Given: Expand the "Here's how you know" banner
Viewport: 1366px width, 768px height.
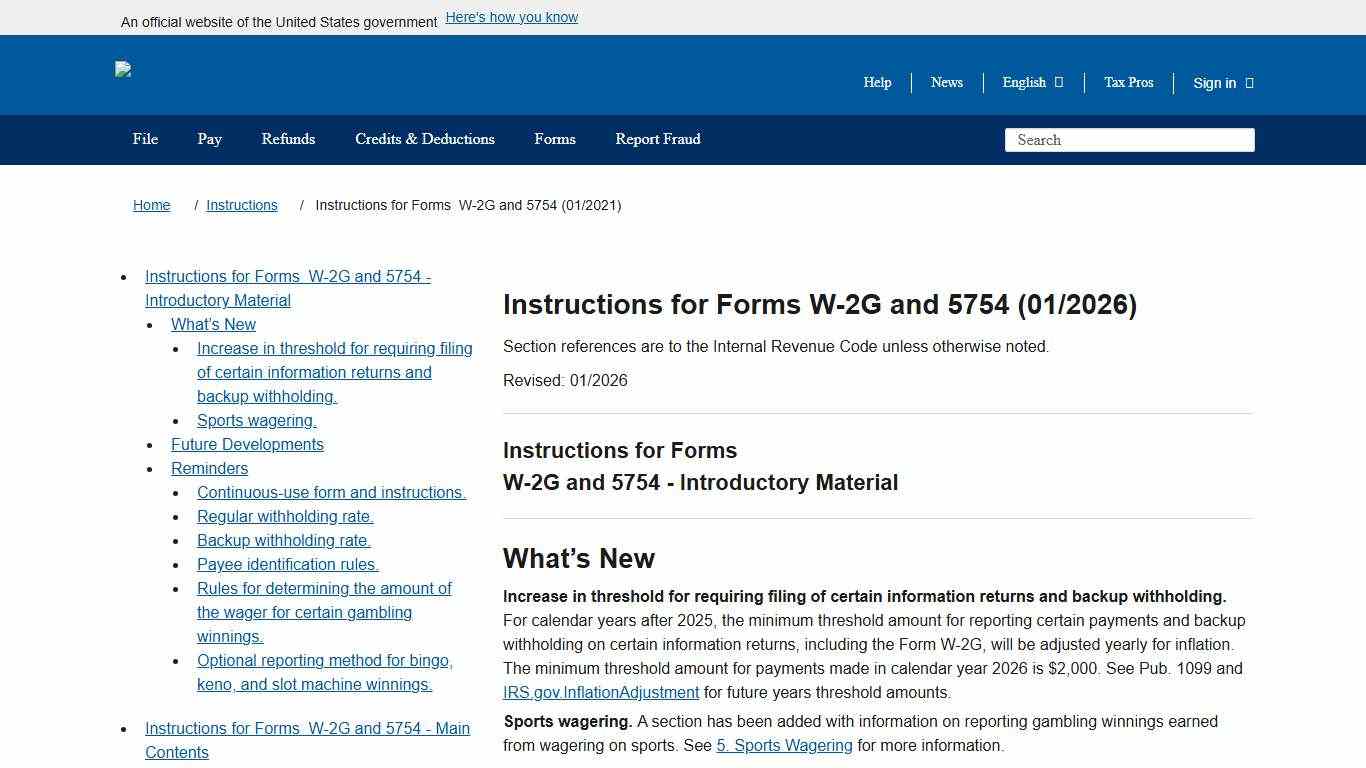Looking at the screenshot, I should point(511,17).
